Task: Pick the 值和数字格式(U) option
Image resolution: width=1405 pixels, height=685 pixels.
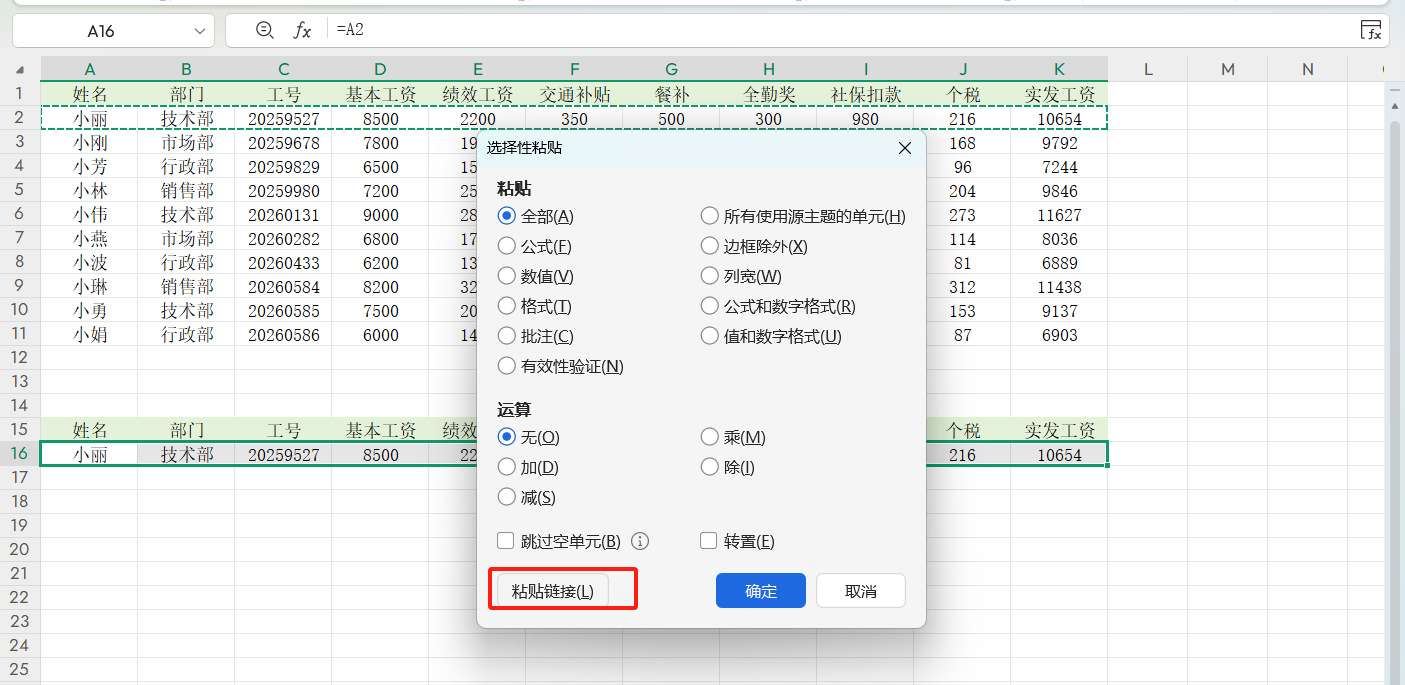Action: [x=710, y=336]
